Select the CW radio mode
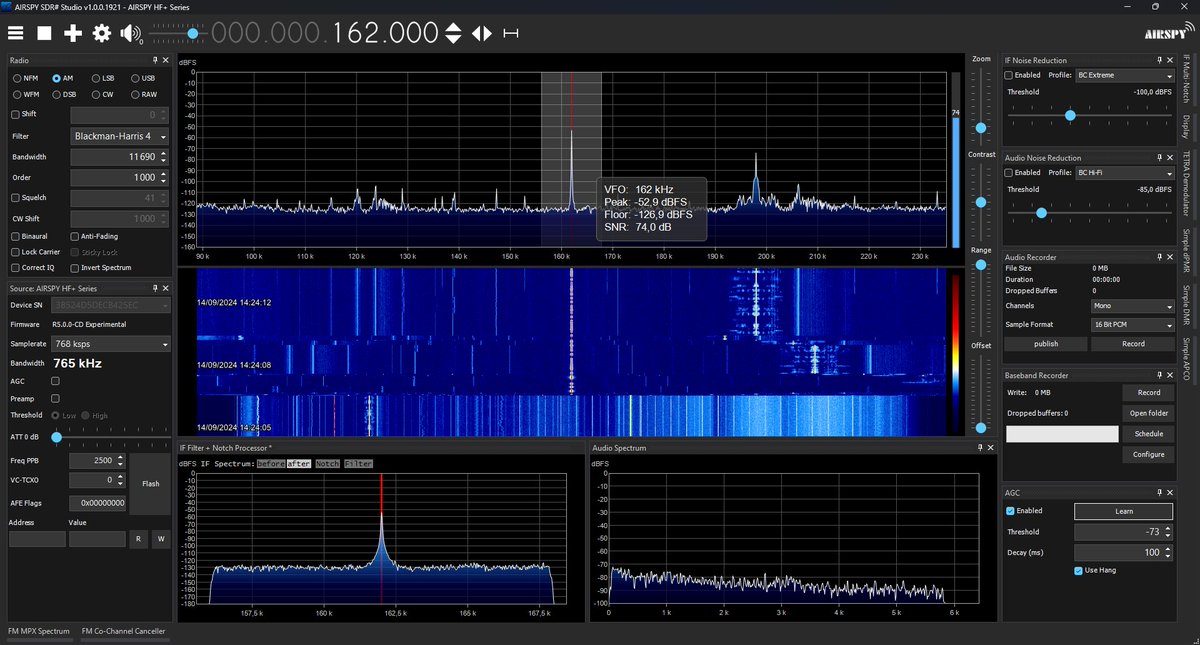 tap(104, 94)
